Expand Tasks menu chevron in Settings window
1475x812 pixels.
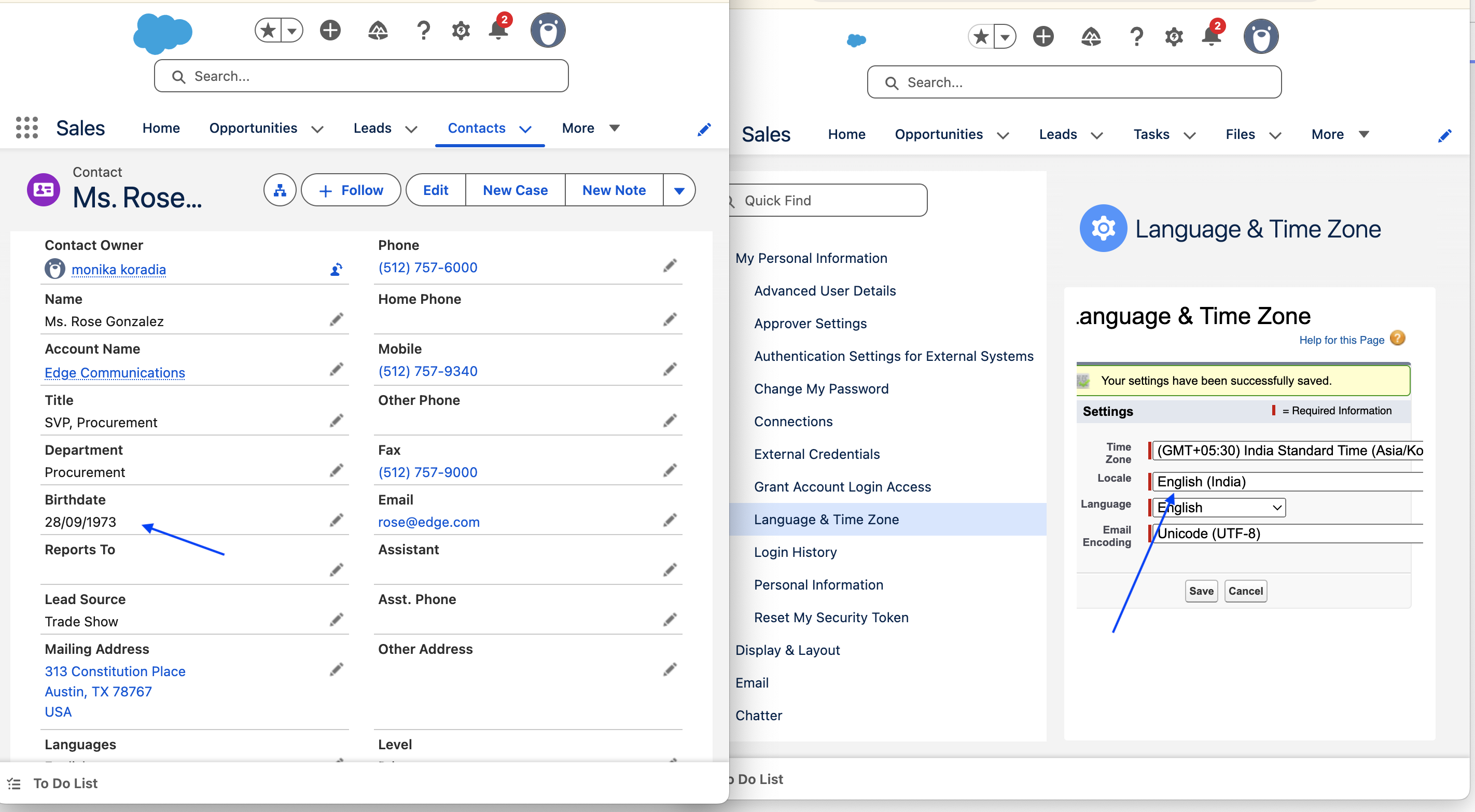tap(1190, 136)
